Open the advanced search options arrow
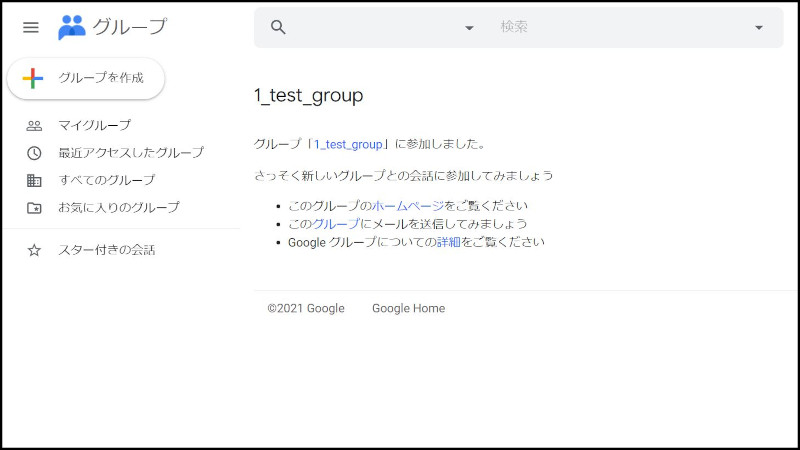800x450 pixels. point(758,28)
